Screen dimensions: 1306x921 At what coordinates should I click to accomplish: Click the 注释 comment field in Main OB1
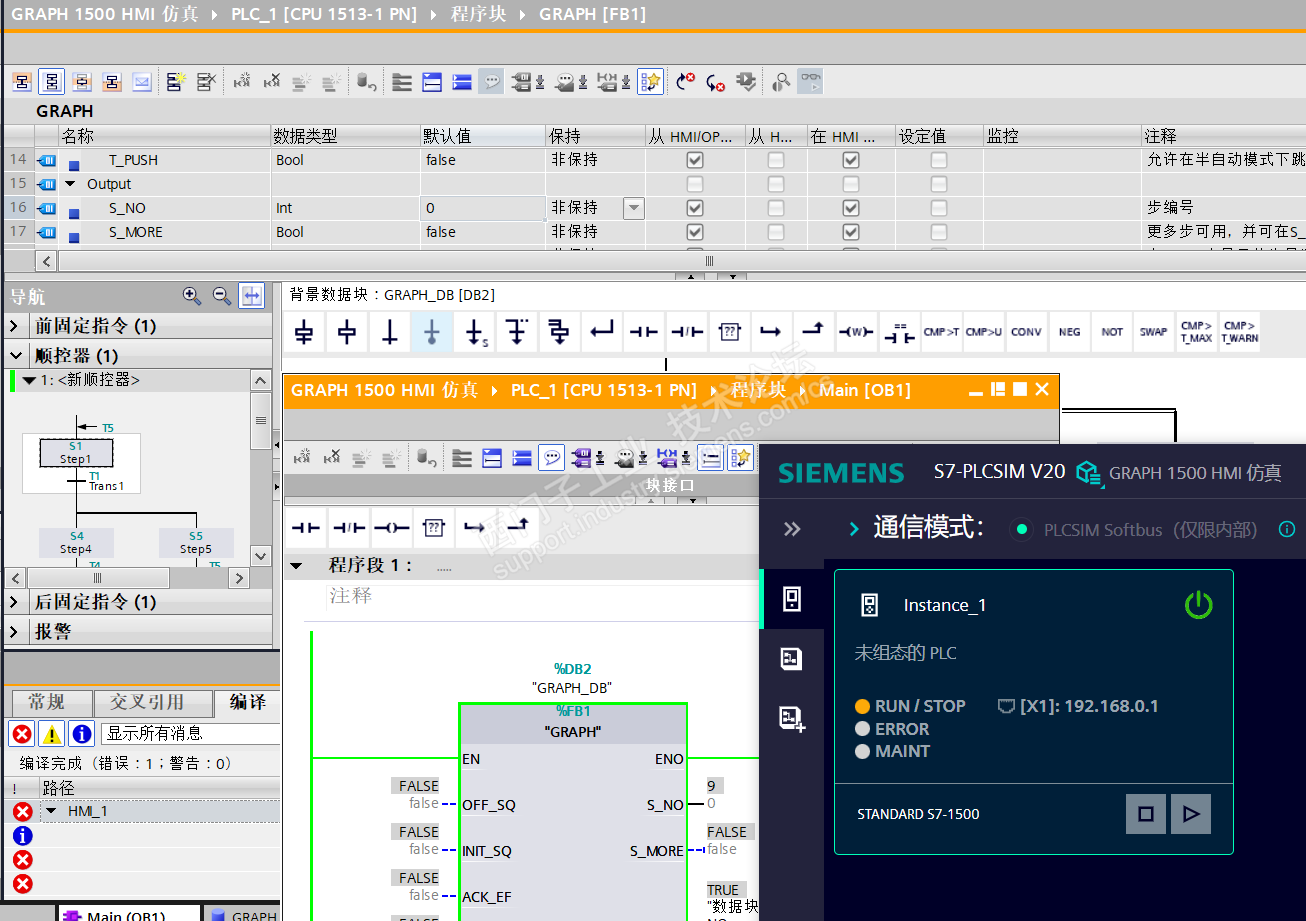coord(540,596)
